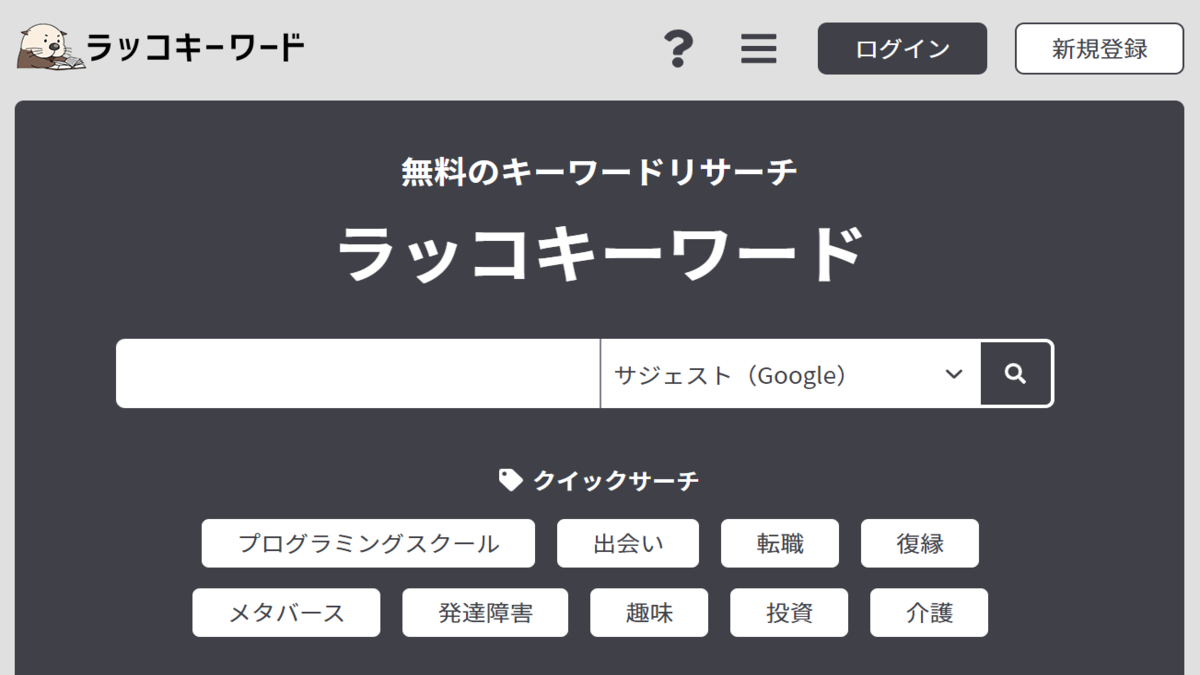Click the 復縁 quick search tag

[x=920, y=544]
